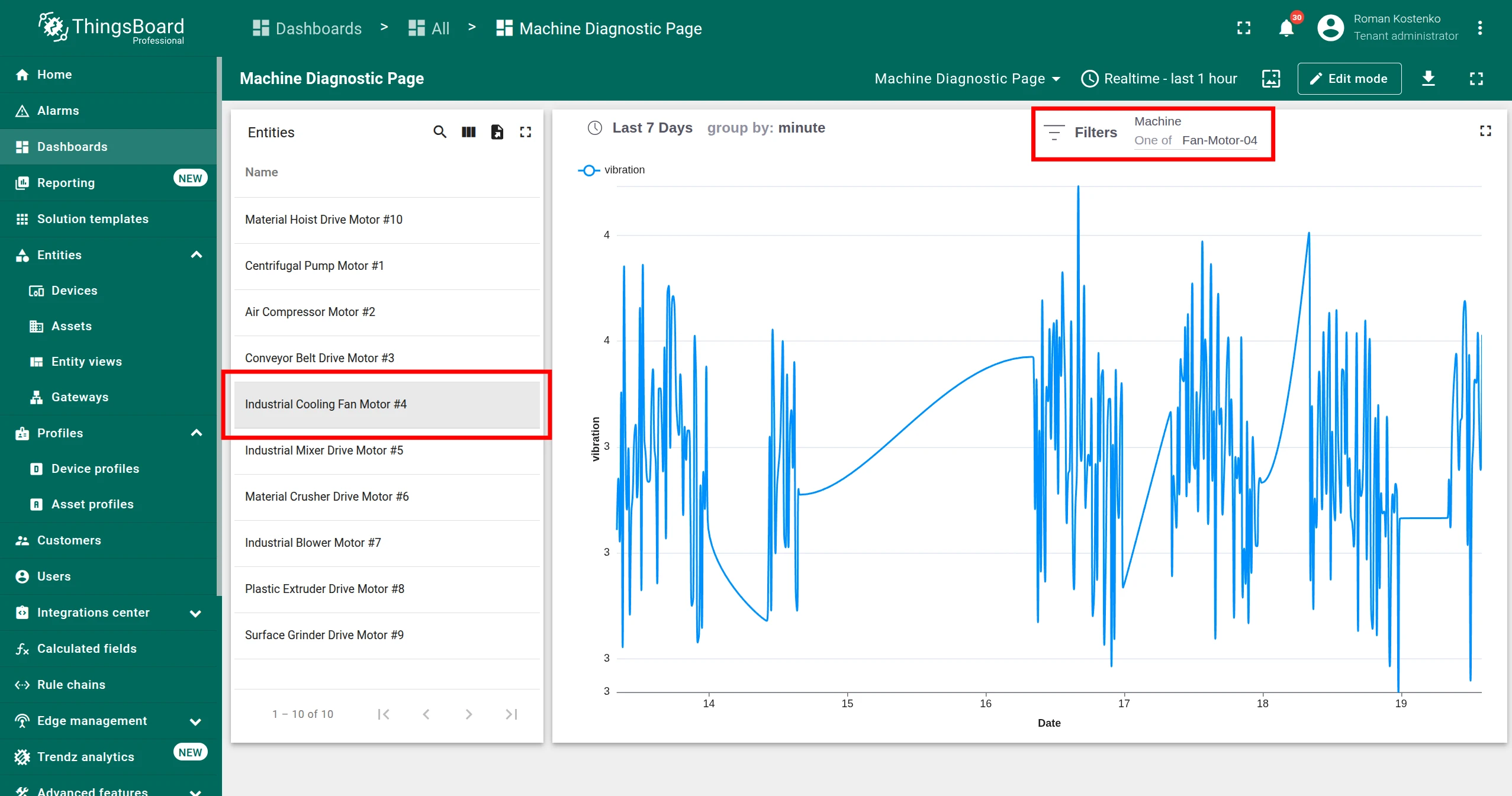The width and height of the screenshot is (1512, 796).
Task: Open the dashboard image update icon
Action: pyautogui.click(x=1270, y=79)
